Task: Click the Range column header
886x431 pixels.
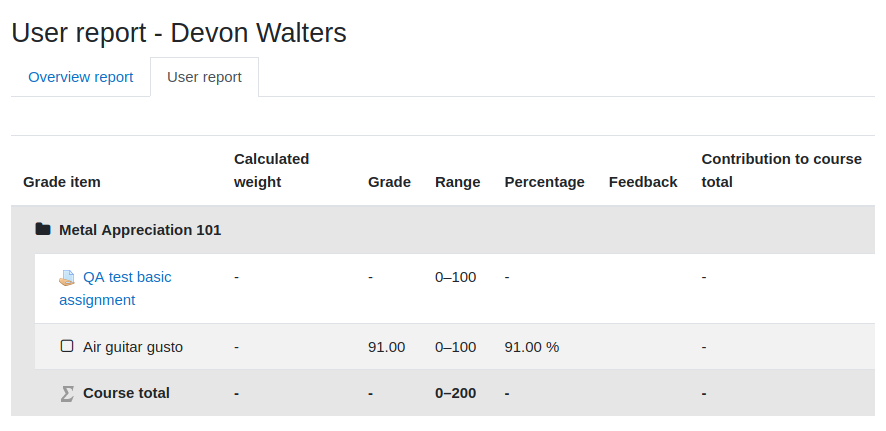Action: click(x=458, y=182)
